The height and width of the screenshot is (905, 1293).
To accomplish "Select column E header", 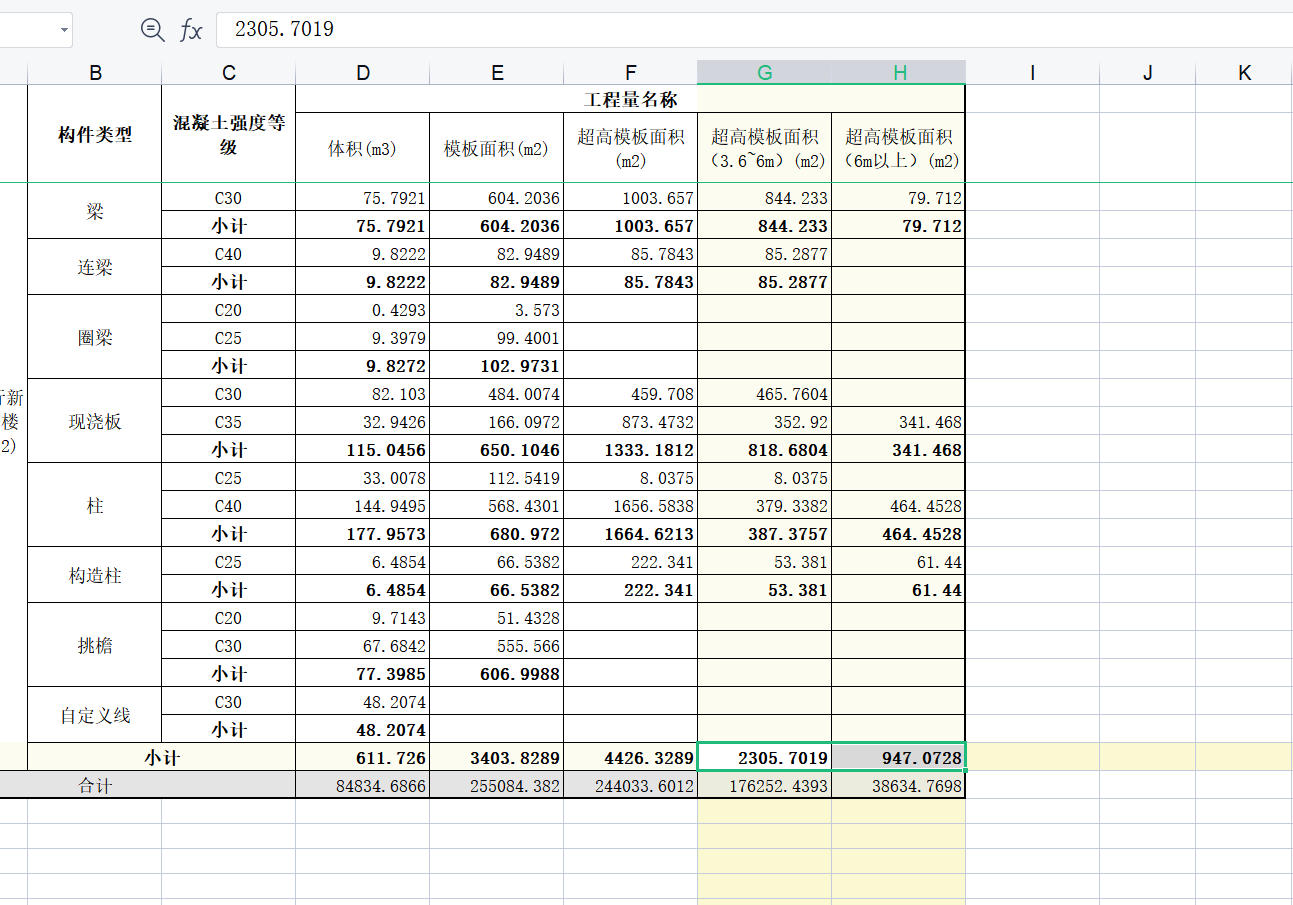I will pyautogui.click(x=497, y=72).
